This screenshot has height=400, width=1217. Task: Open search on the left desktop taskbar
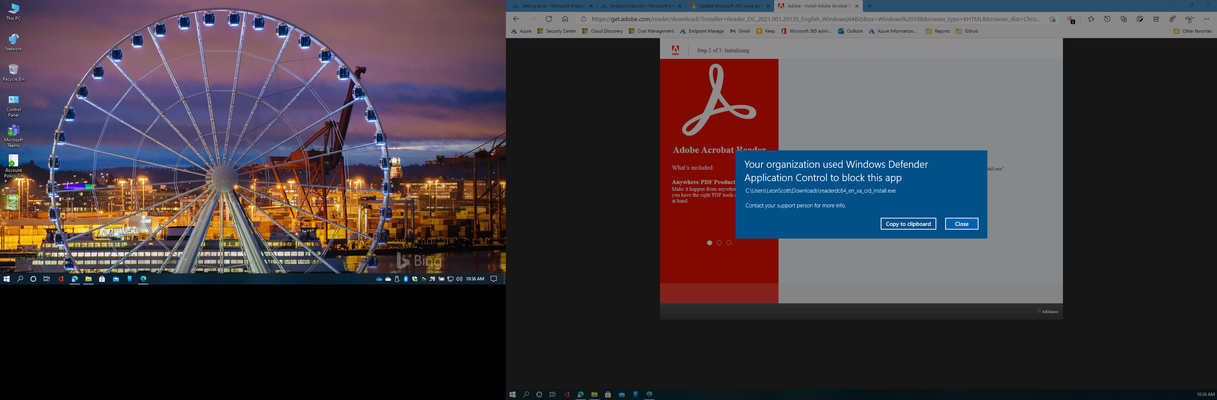(x=19, y=278)
